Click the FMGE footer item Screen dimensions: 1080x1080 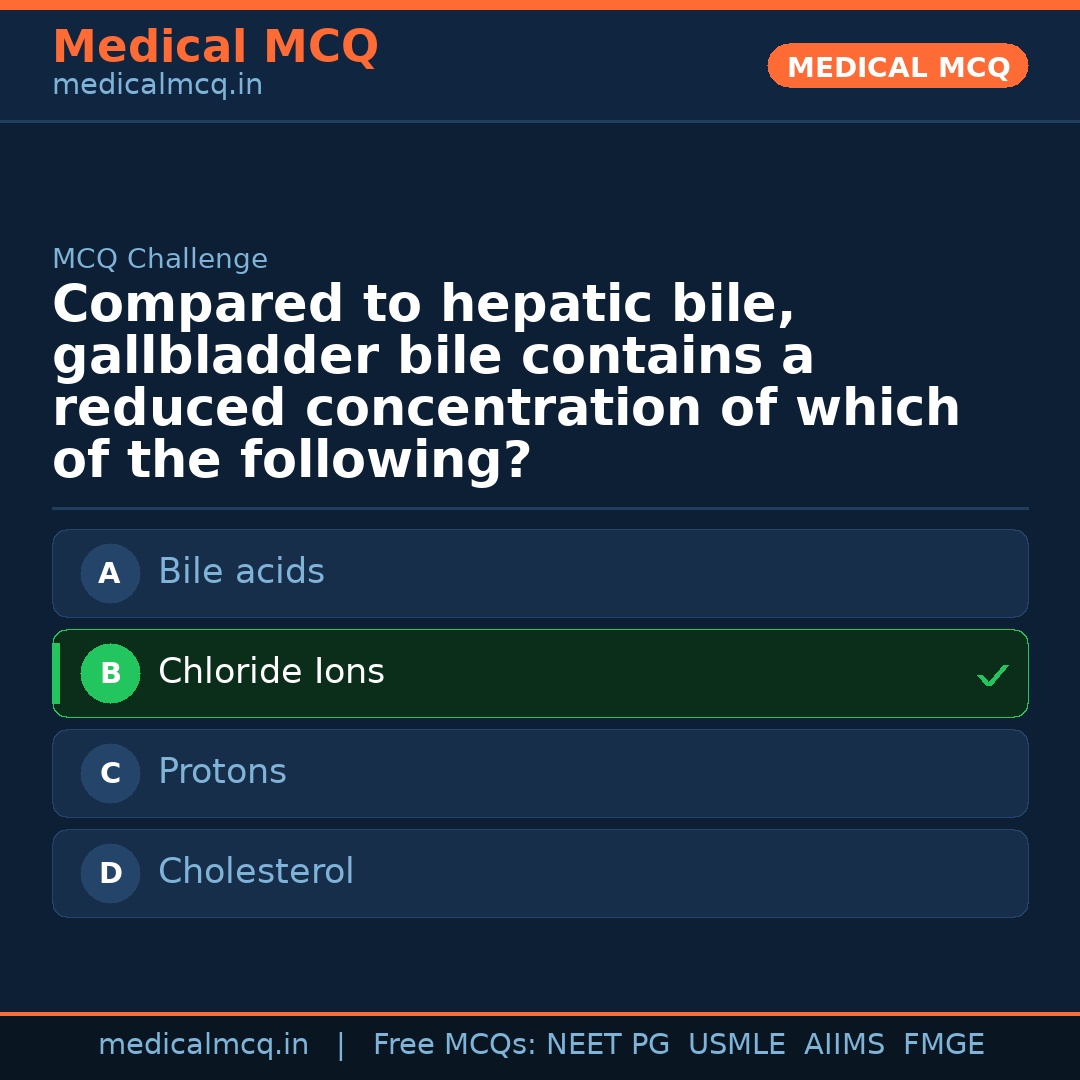coord(944,1045)
